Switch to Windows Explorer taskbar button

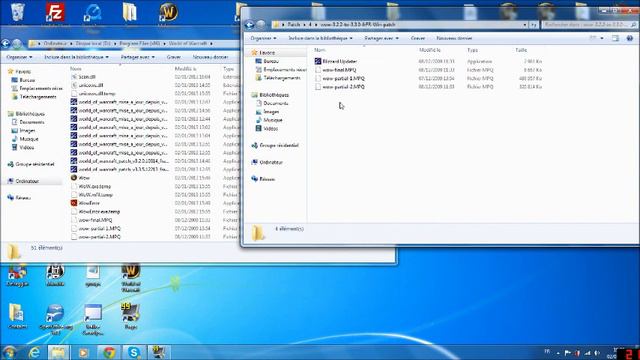click(x=58, y=353)
